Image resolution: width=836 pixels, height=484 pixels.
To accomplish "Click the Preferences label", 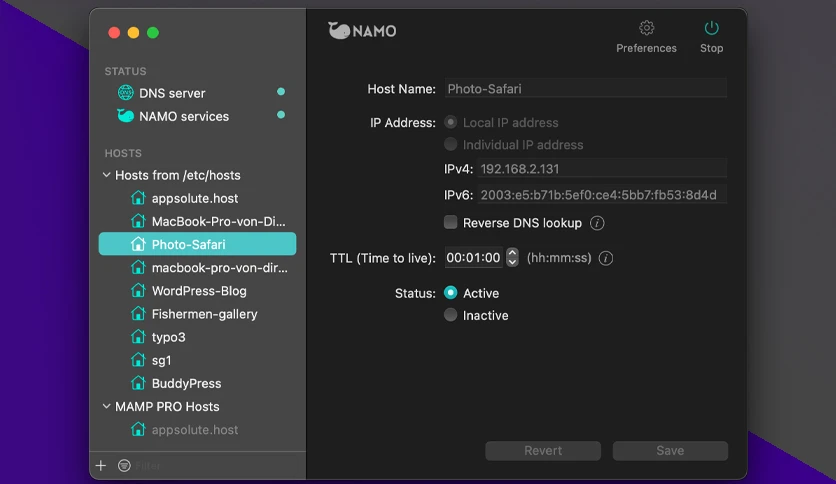I will tap(646, 48).
